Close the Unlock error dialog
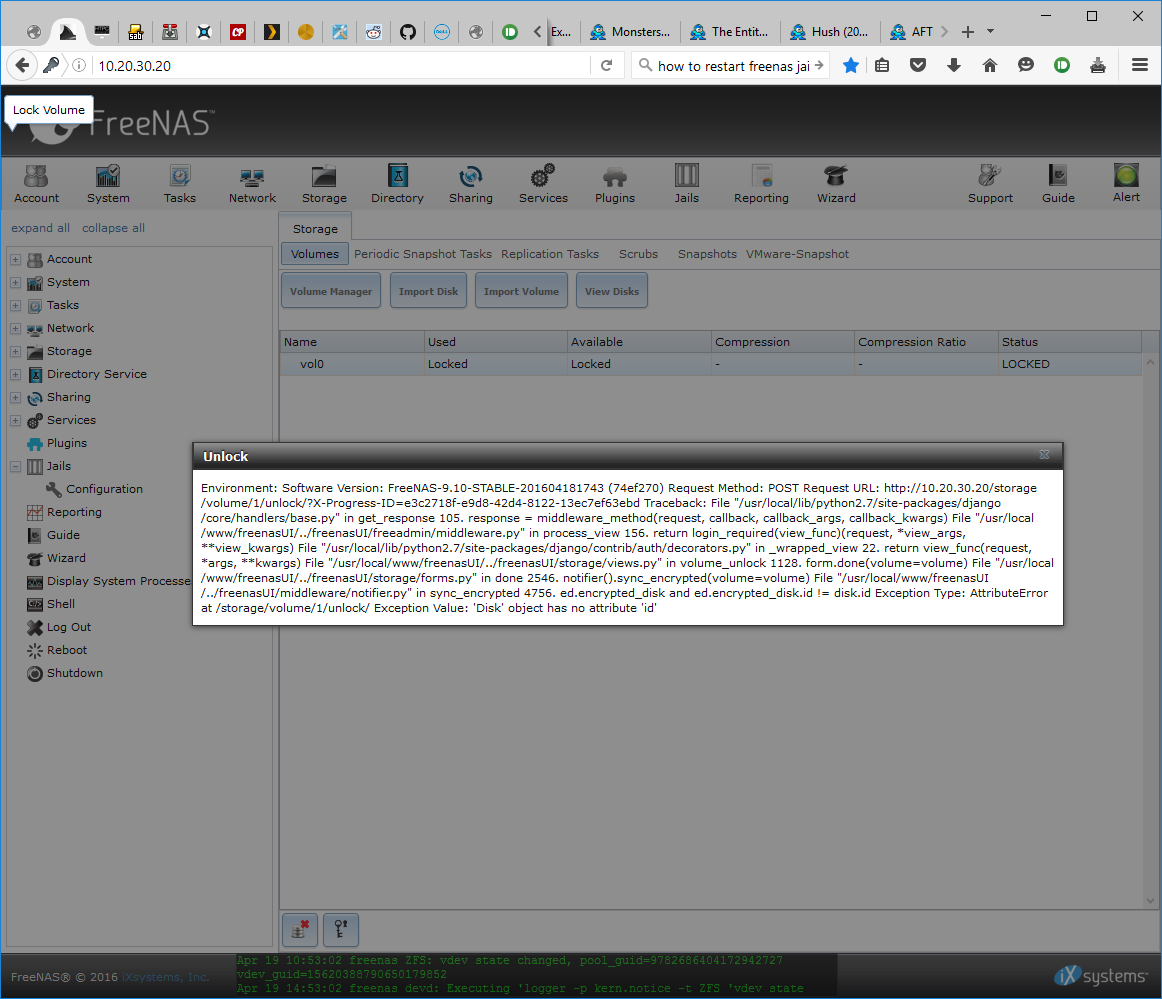1162x999 pixels. pos(1044,455)
